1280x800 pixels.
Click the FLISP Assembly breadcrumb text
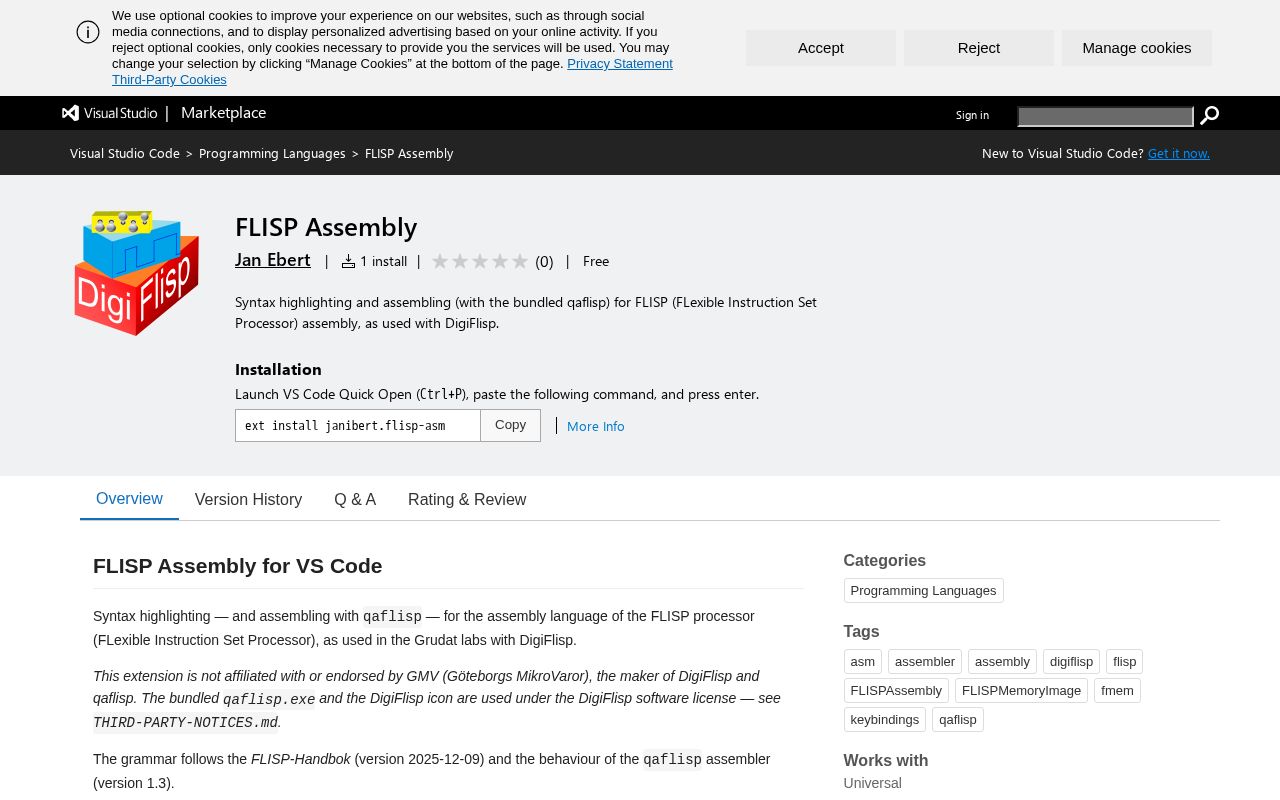[x=409, y=153]
